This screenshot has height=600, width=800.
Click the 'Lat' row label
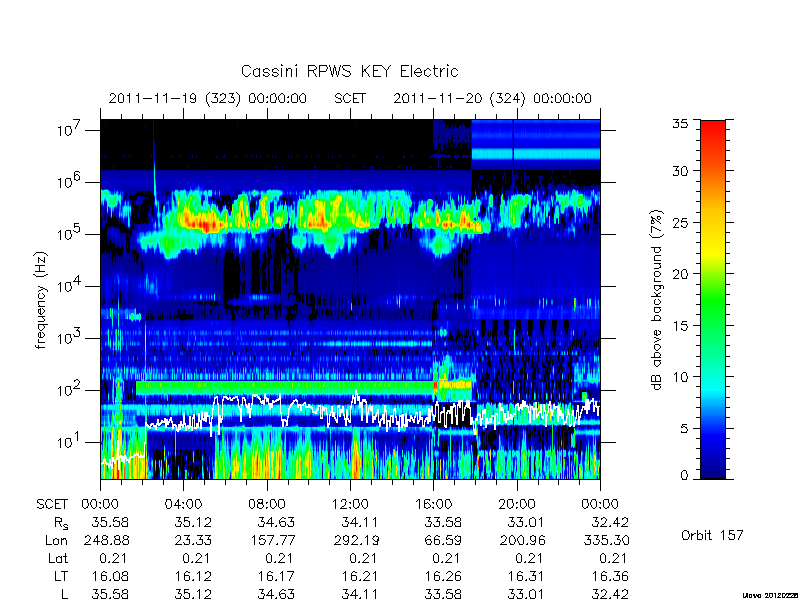pos(58,559)
